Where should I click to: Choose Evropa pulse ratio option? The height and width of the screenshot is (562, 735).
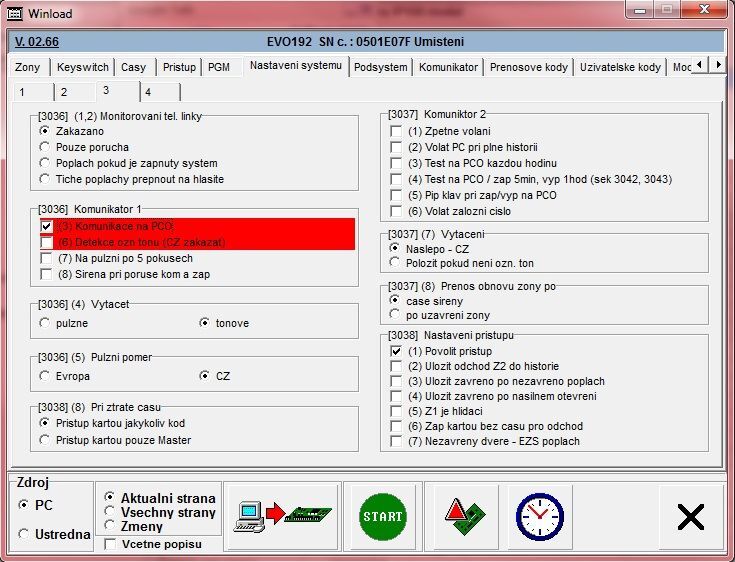[x=46, y=376]
